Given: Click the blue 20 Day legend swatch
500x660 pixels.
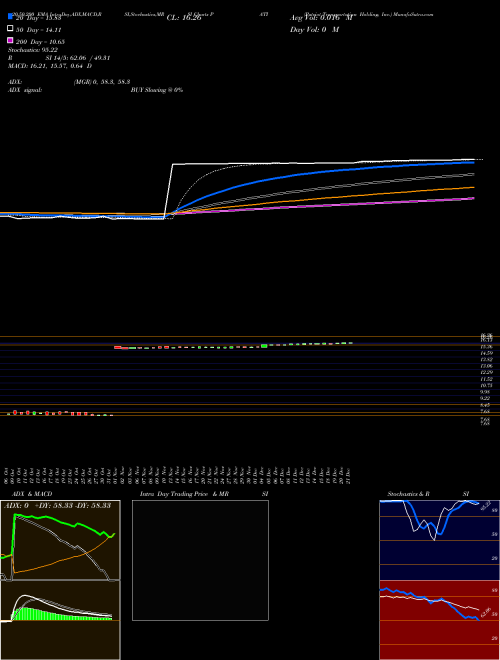Looking at the screenshot, I should pos(10,16).
